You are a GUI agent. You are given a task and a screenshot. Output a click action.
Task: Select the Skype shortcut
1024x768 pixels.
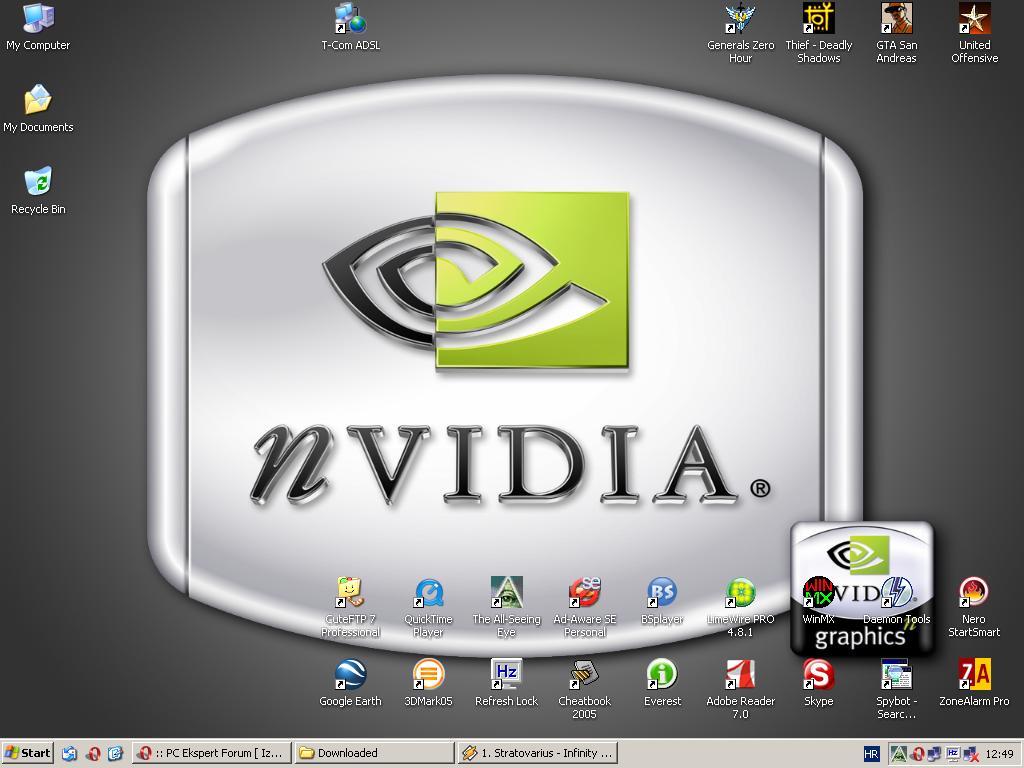(818, 682)
